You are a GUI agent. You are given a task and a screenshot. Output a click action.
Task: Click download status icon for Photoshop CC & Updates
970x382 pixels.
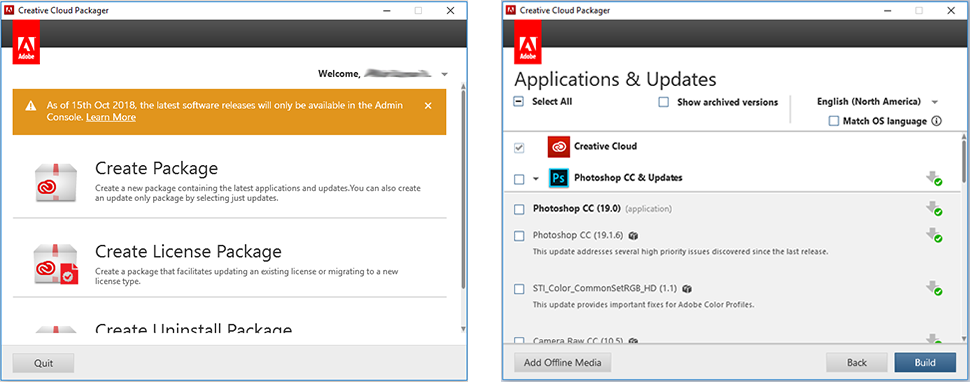[934, 179]
